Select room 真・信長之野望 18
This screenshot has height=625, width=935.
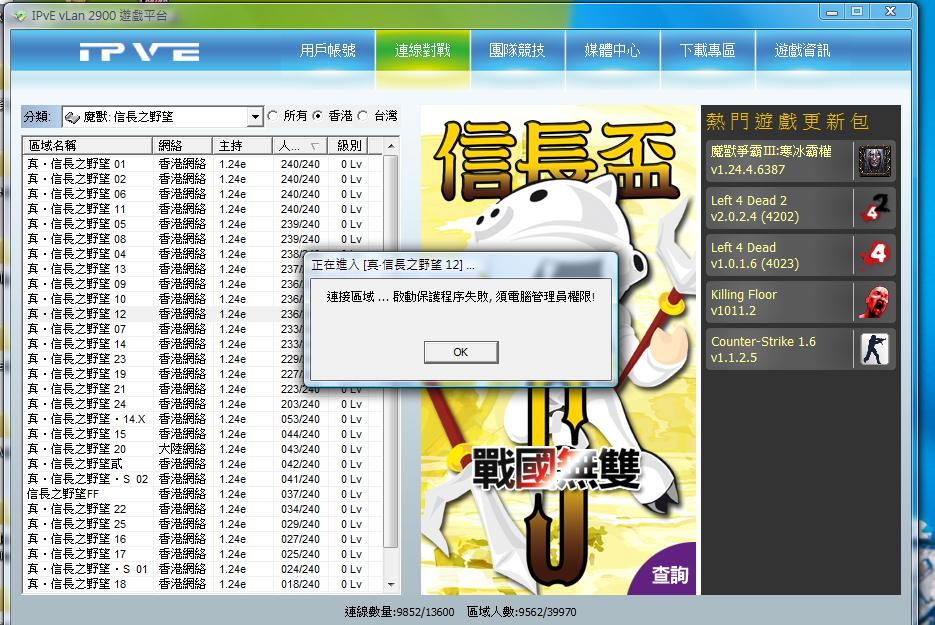[203, 584]
